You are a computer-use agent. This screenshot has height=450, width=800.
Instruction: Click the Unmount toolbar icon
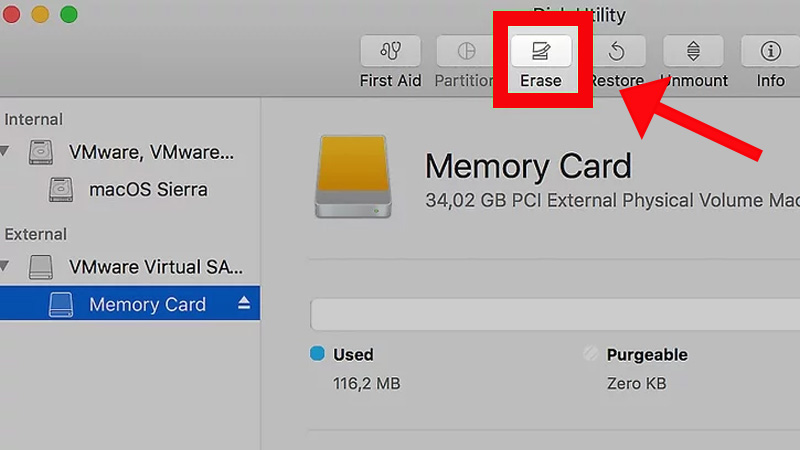[x=693, y=51]
